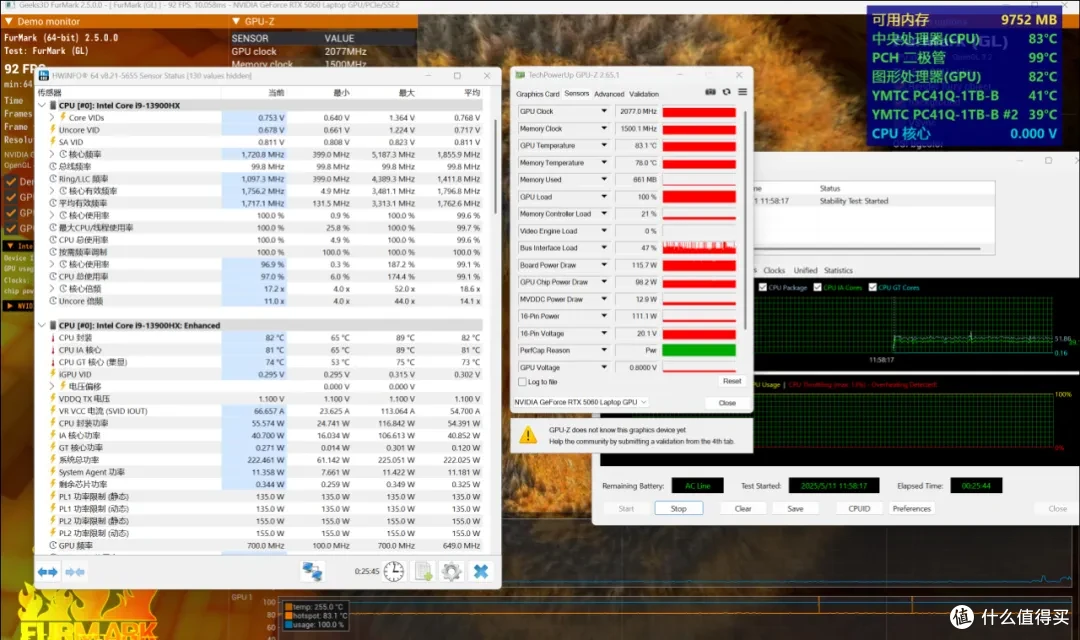Open Statistics tab in stability test
The image size is (1080, 640).
coord(838,270)
